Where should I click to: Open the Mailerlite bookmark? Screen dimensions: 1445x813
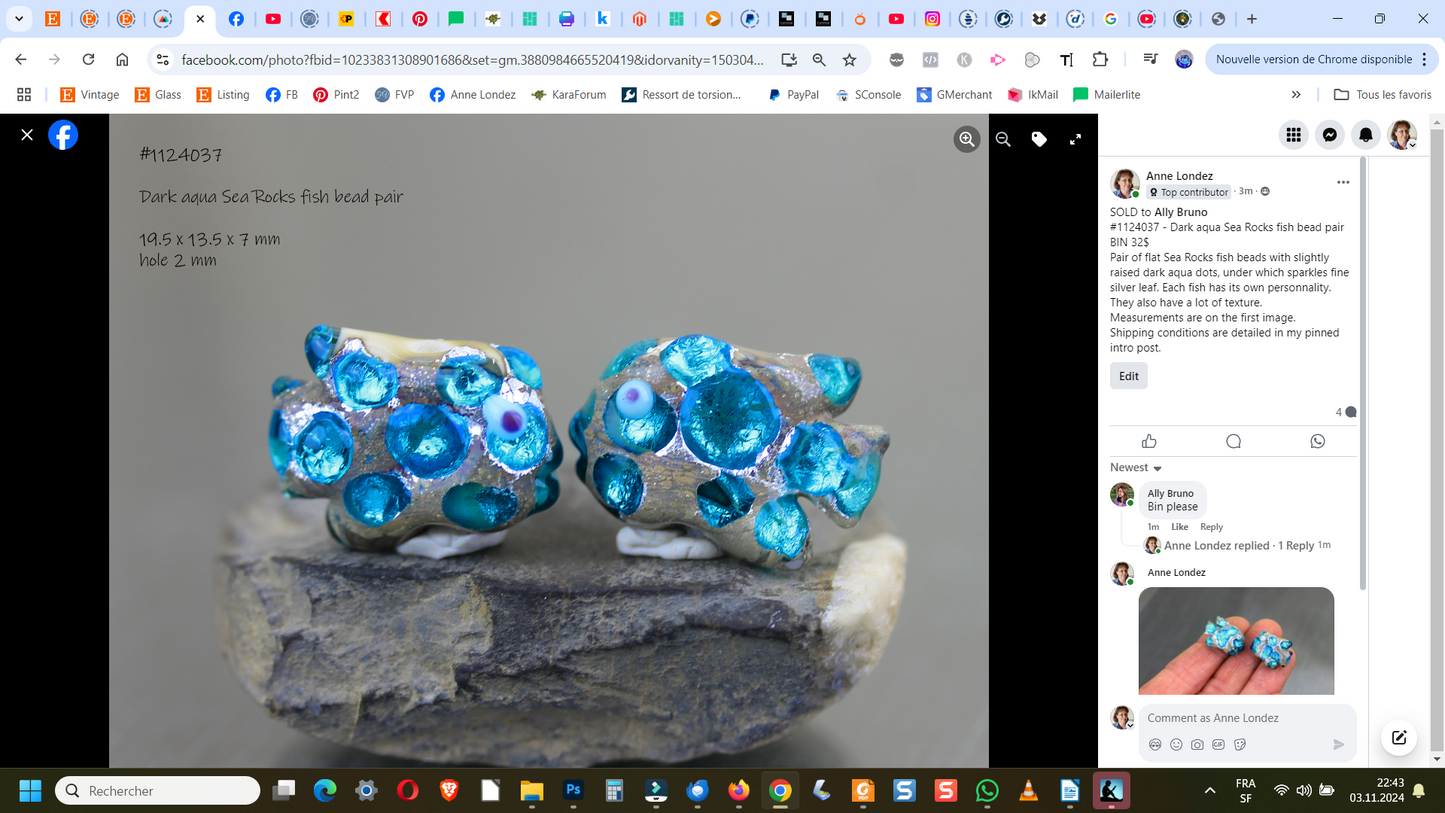tap(1106, 95)
